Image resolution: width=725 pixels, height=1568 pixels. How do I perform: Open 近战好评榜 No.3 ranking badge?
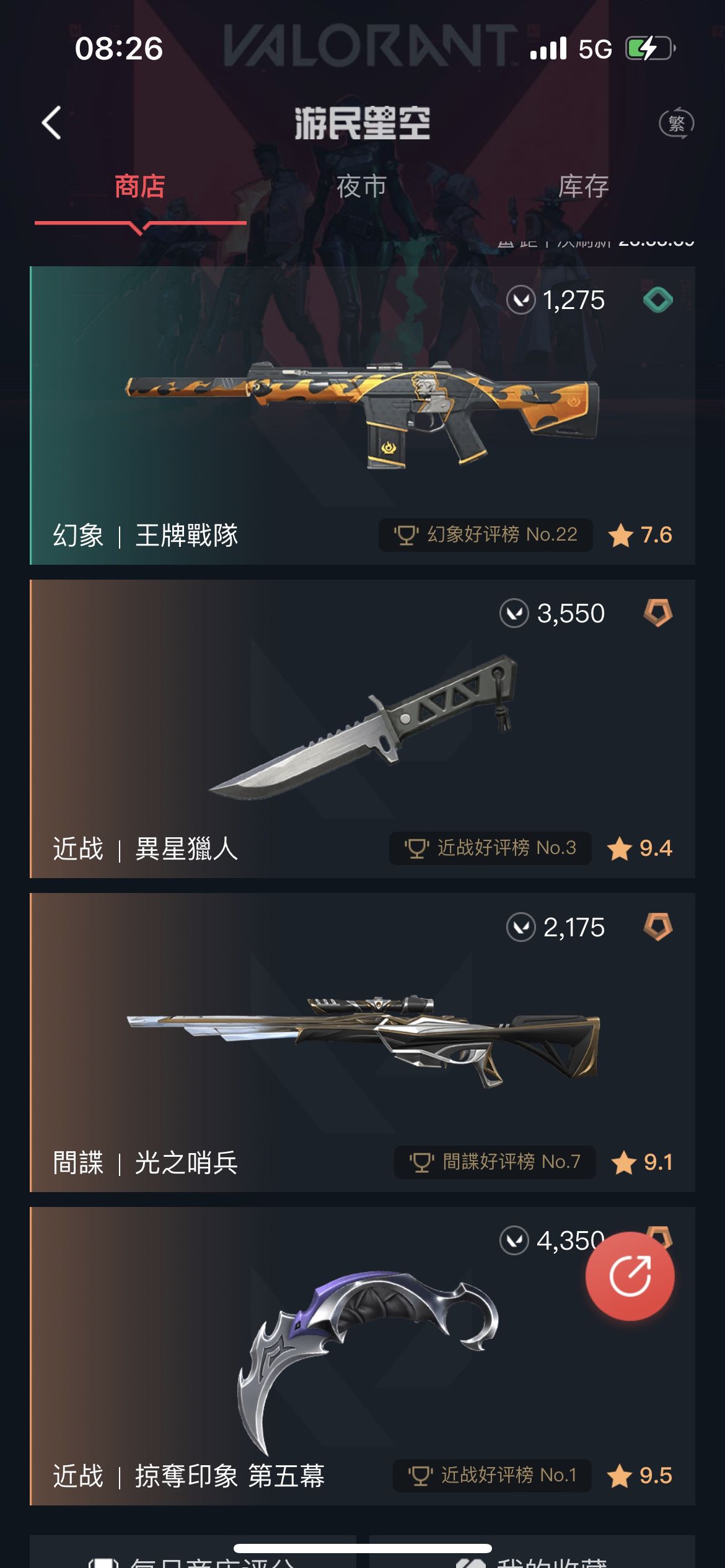490,848
